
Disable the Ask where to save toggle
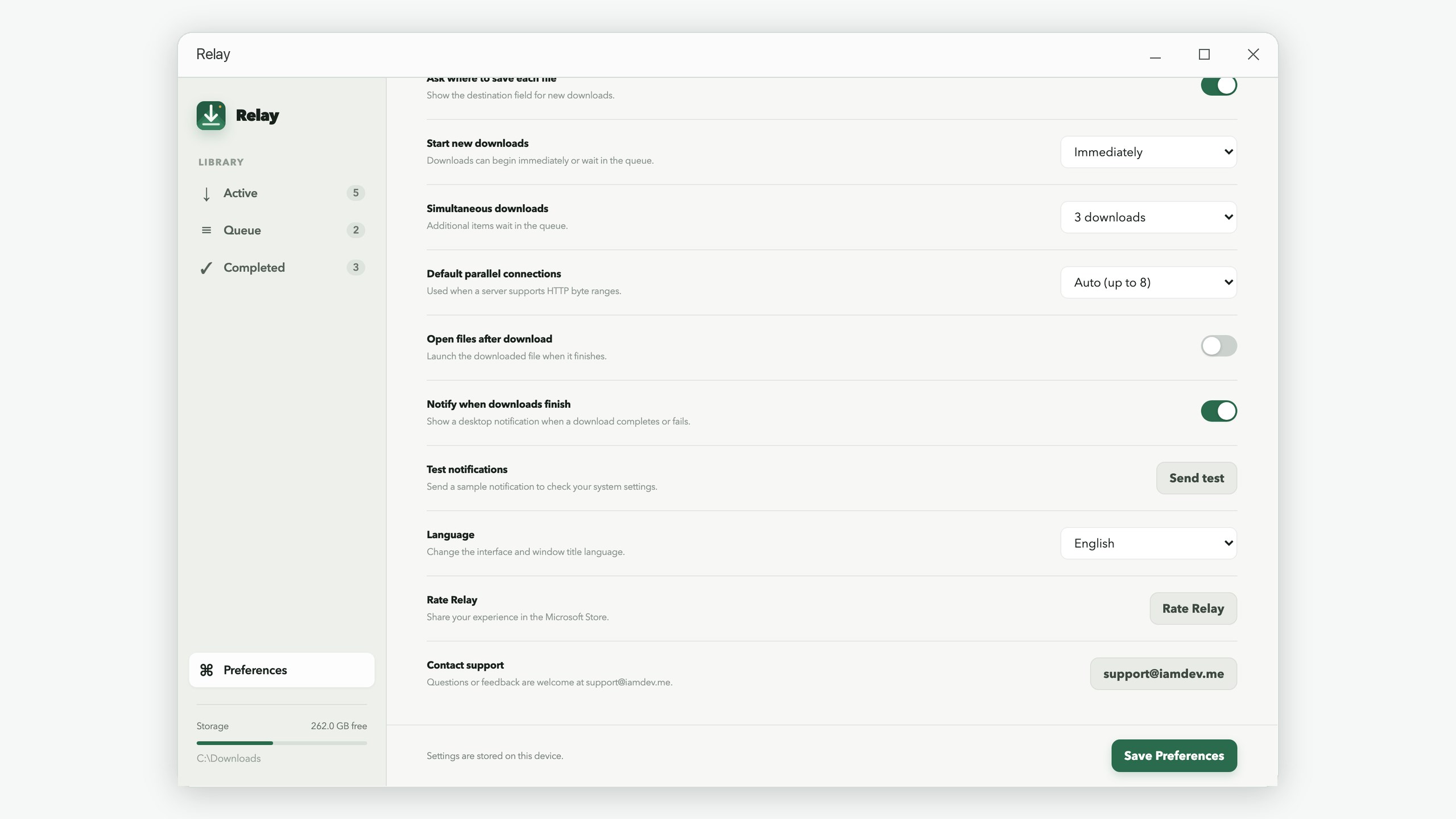[1219, 85]
